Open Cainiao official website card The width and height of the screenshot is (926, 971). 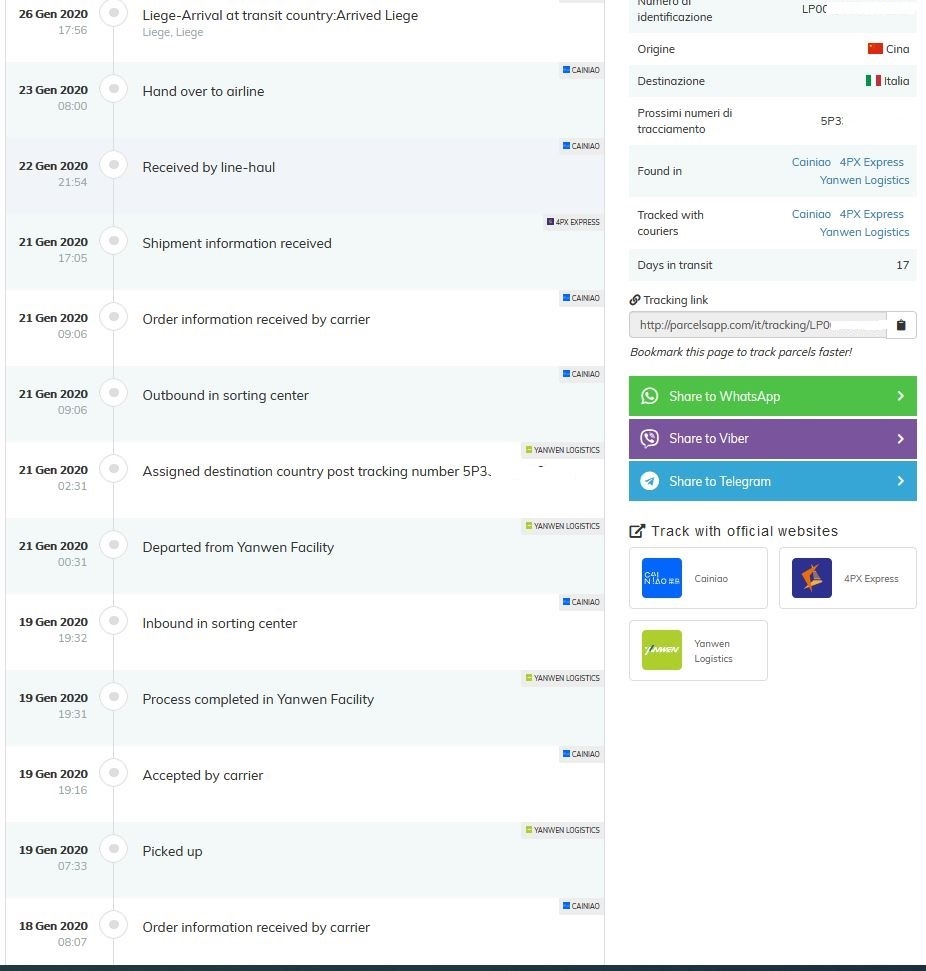tap(698, 578)
